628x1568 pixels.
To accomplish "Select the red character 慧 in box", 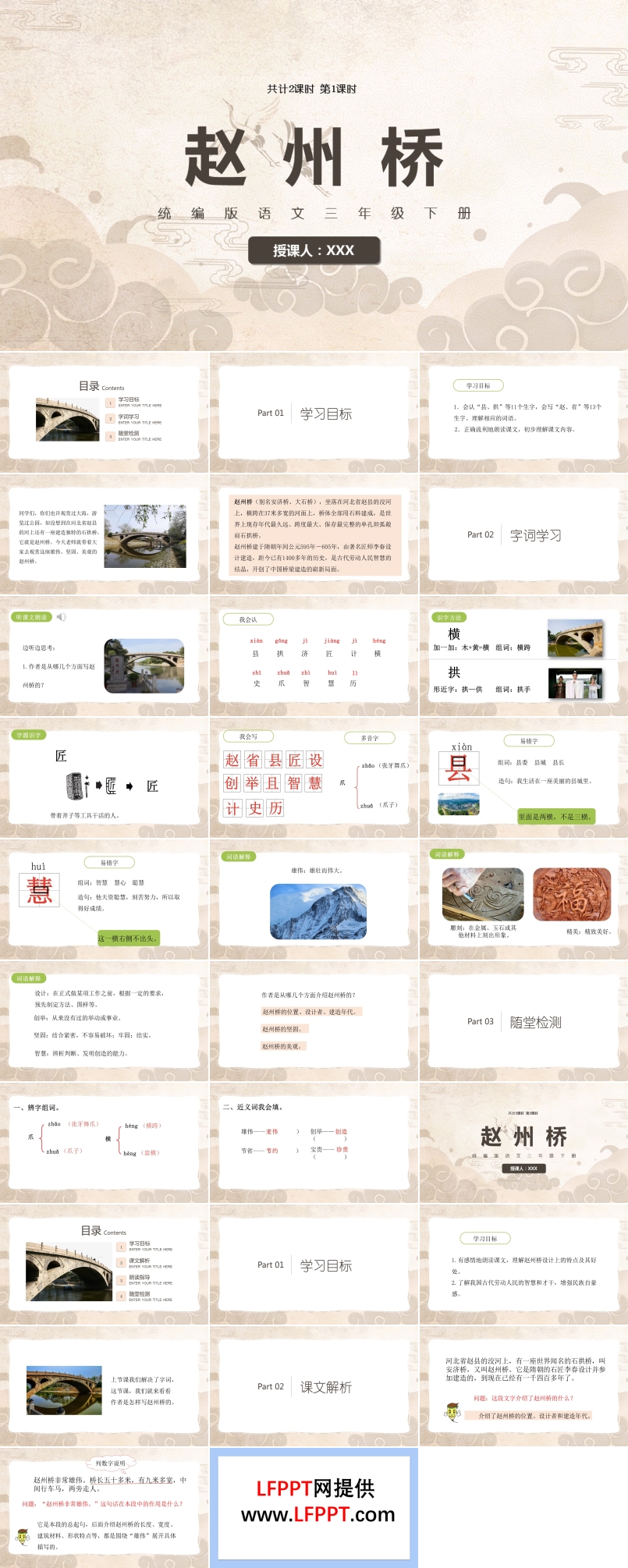I will (39, 890).
